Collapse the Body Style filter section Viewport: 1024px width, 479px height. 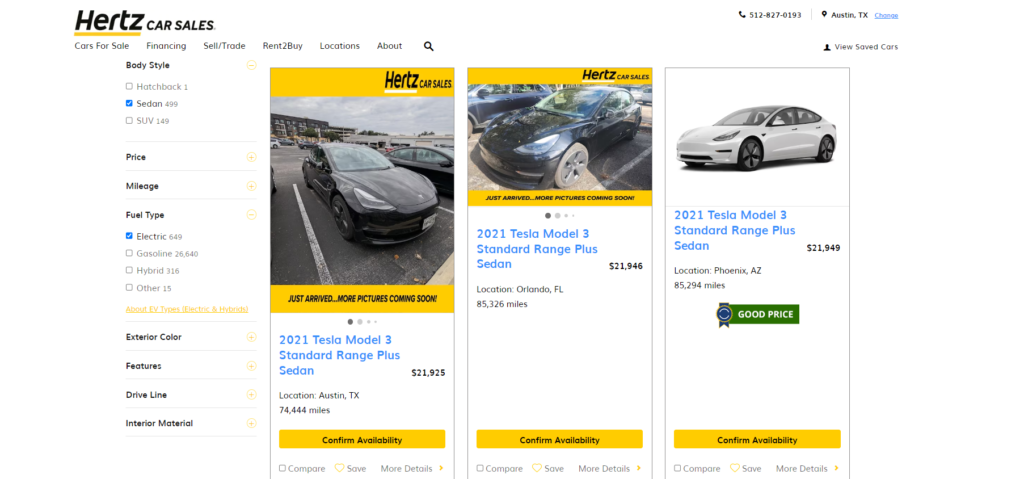[x=251, y=65]
